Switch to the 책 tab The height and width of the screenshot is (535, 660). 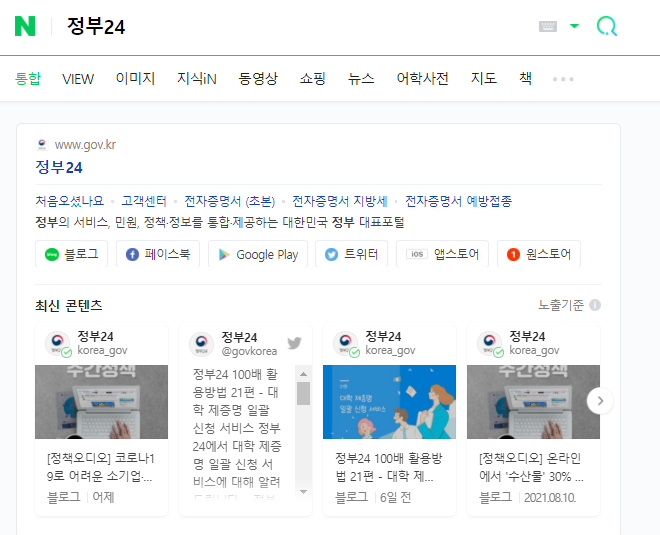coord(525,79)
